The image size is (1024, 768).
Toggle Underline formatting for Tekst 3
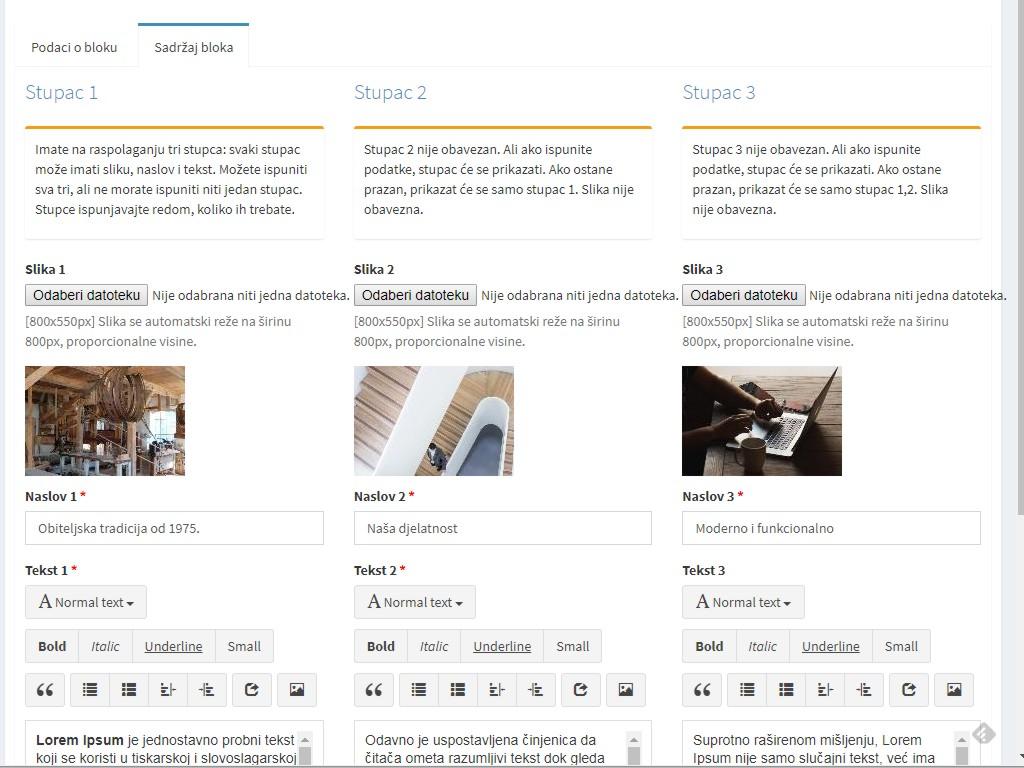coord(830,647)
